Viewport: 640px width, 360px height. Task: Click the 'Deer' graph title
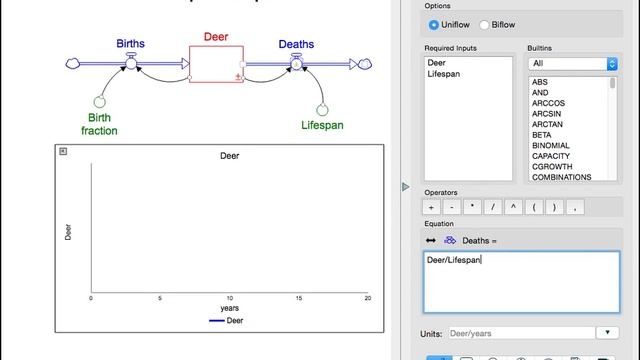click(x=229, y=156)
